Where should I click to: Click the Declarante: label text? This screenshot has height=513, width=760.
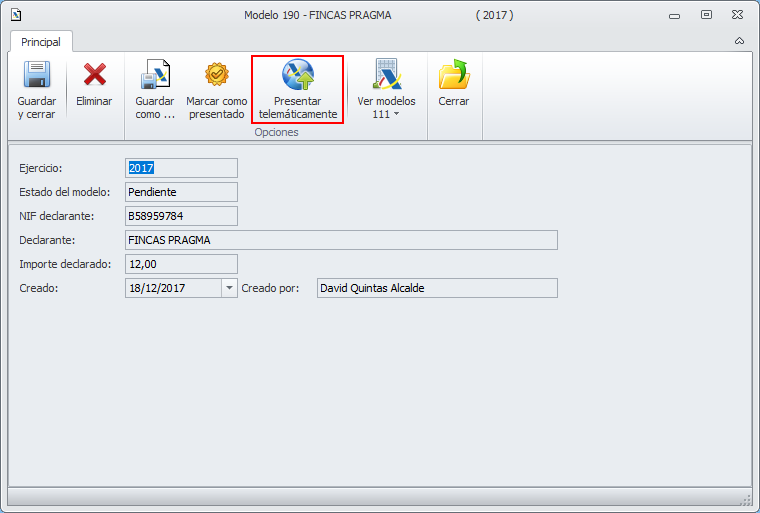pyautogui.click(x=47, y=240)
